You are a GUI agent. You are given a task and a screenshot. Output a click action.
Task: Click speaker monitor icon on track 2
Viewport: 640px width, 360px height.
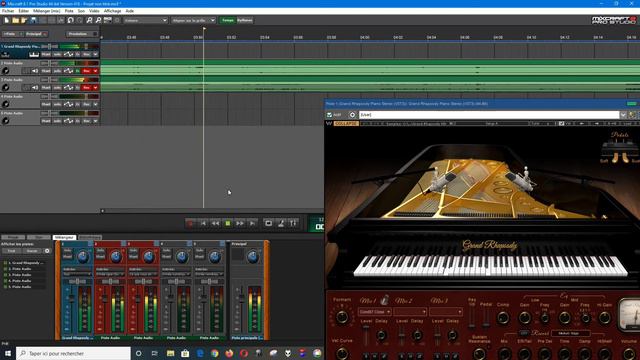click(x=35, y=71)
